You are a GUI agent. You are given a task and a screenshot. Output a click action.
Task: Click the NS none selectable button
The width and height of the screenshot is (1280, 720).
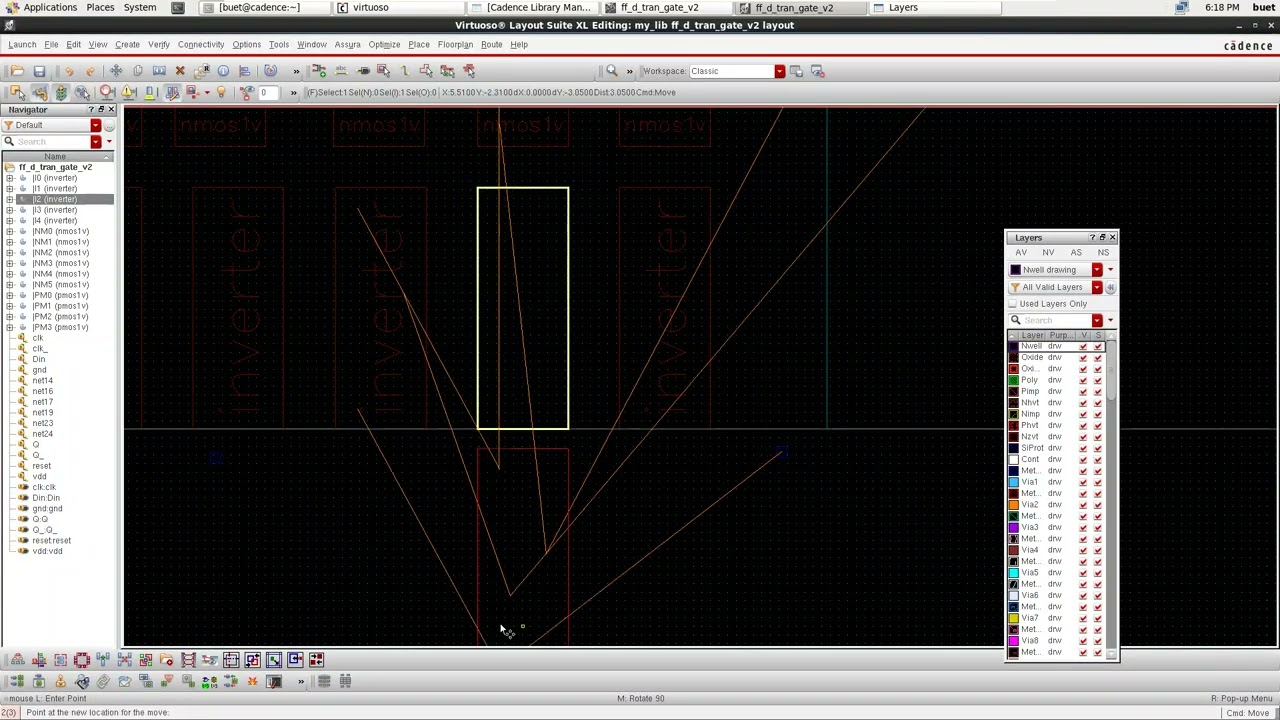pyautogui.click(x=1103, y=253)
